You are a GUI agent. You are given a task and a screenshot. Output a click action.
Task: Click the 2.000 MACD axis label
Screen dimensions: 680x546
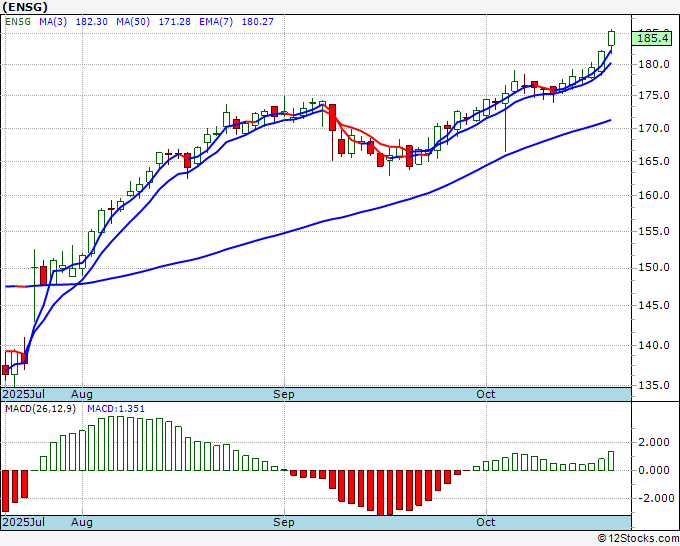[x=654, y=442]
